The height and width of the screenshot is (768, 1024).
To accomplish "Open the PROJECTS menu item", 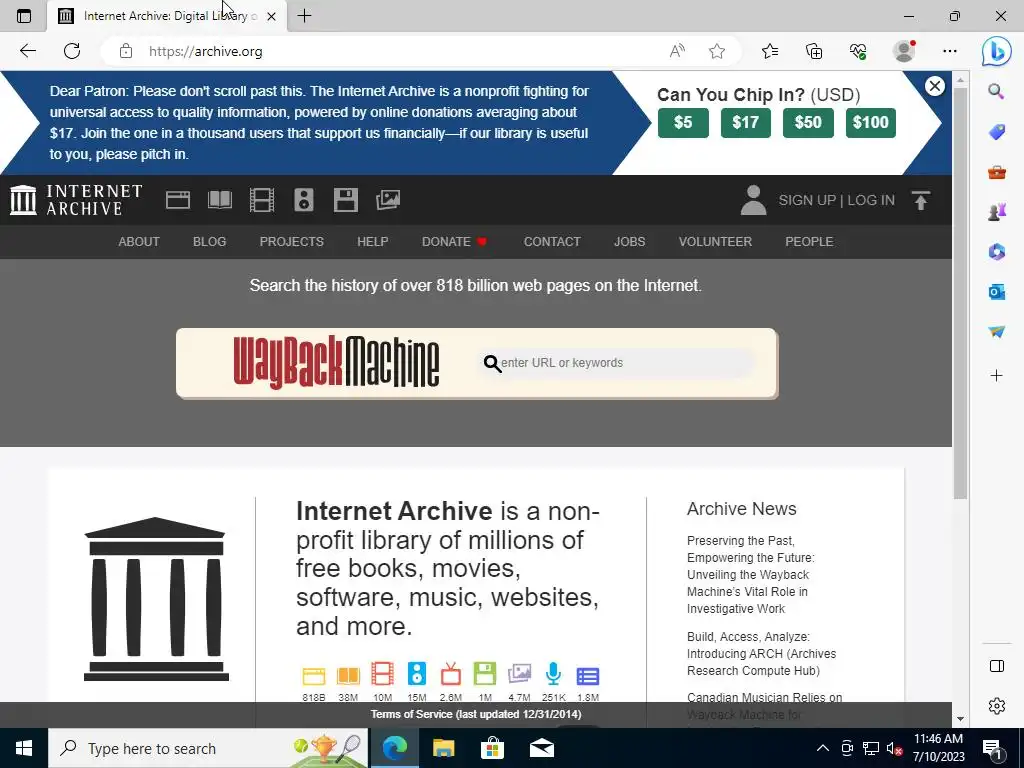I will pos(291,242).
